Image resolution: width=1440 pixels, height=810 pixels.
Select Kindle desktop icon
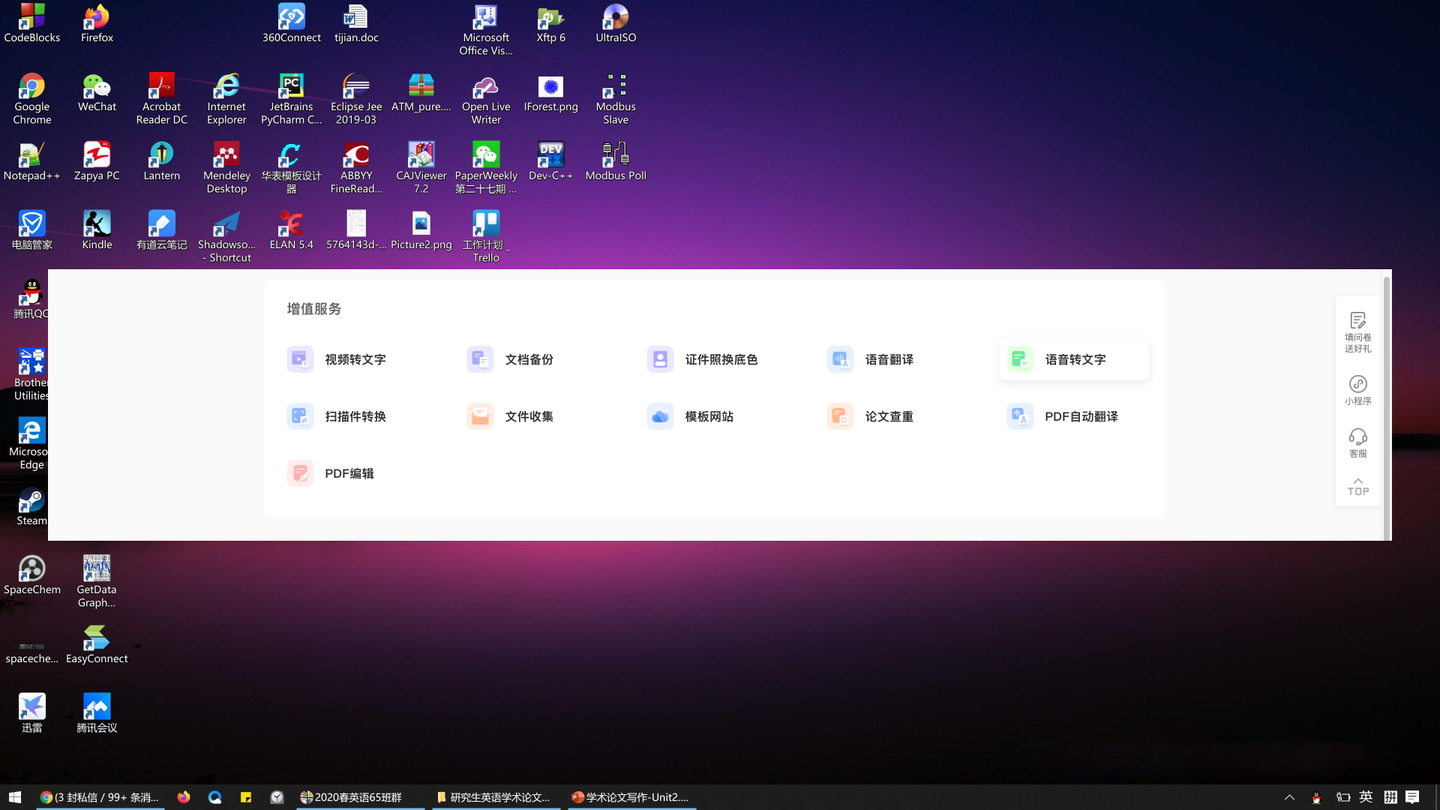pos(97,231)
